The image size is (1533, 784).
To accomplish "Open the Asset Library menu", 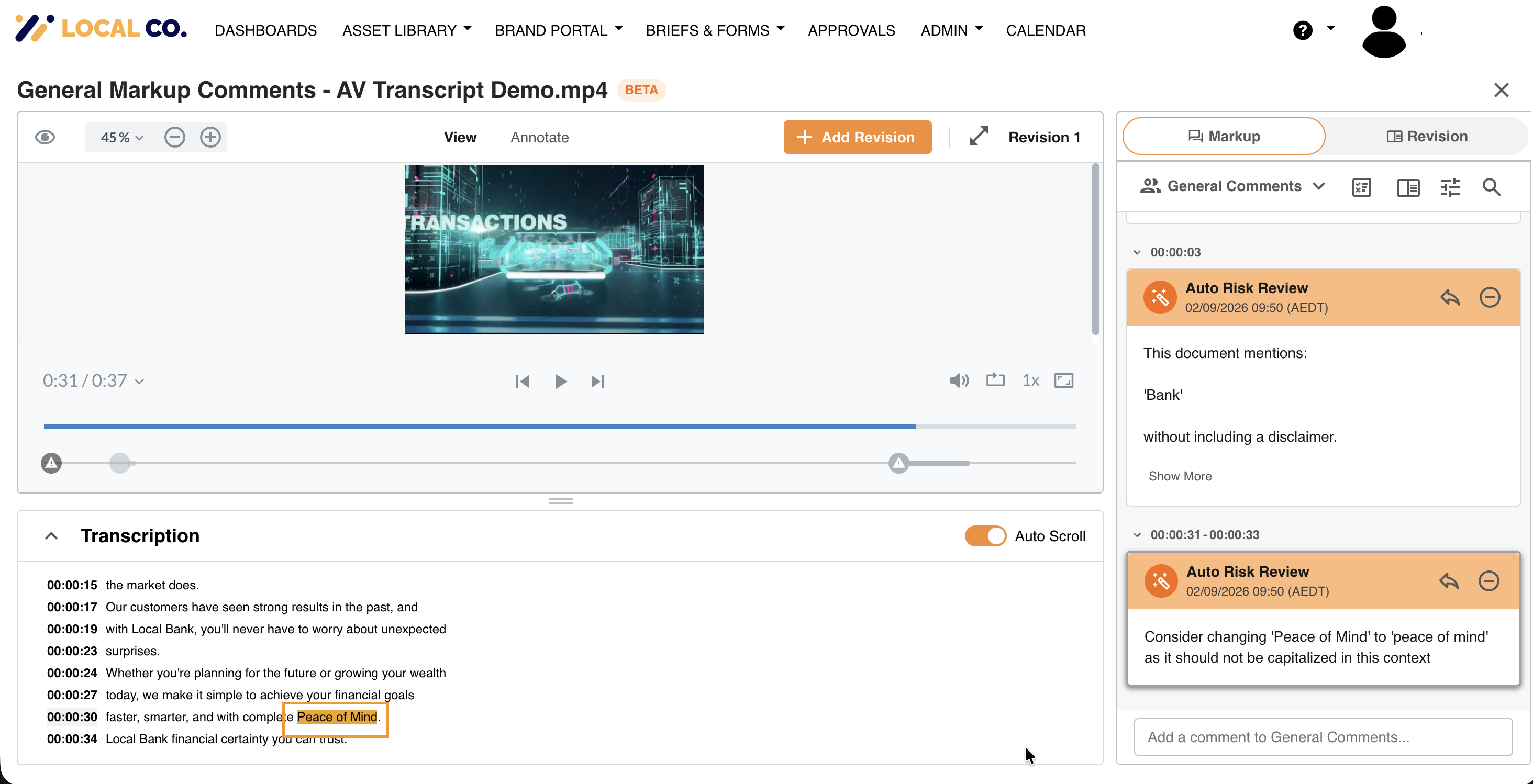I will pyautogui.click(x=406, y=30).
